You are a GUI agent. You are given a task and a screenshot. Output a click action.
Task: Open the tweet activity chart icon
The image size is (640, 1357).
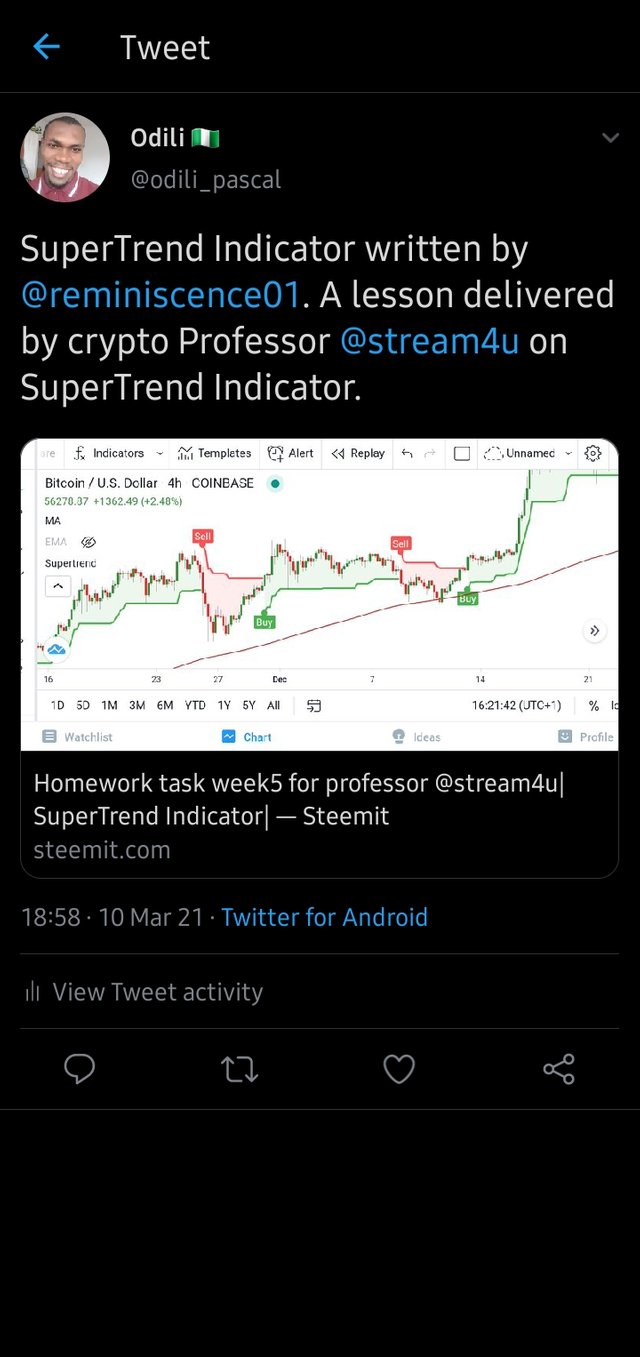[33, 992]
